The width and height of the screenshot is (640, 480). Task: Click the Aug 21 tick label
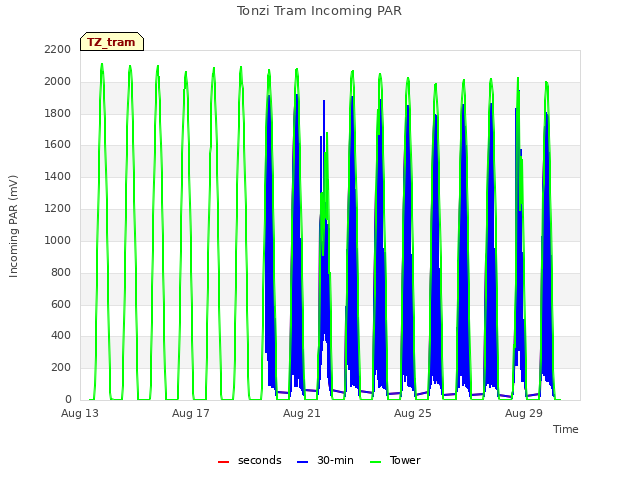tap(302, 413)
